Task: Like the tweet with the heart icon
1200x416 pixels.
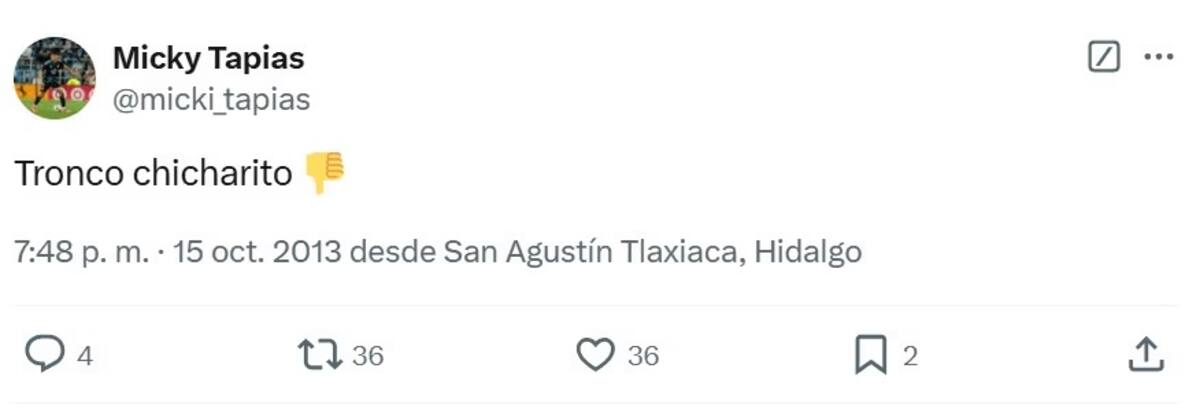Action: point(596,355)
